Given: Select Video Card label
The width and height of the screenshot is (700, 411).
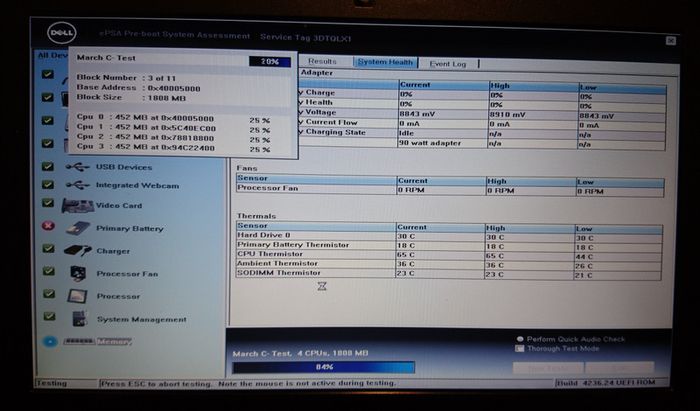Looking at the screenshot, I should pos(119,206).
